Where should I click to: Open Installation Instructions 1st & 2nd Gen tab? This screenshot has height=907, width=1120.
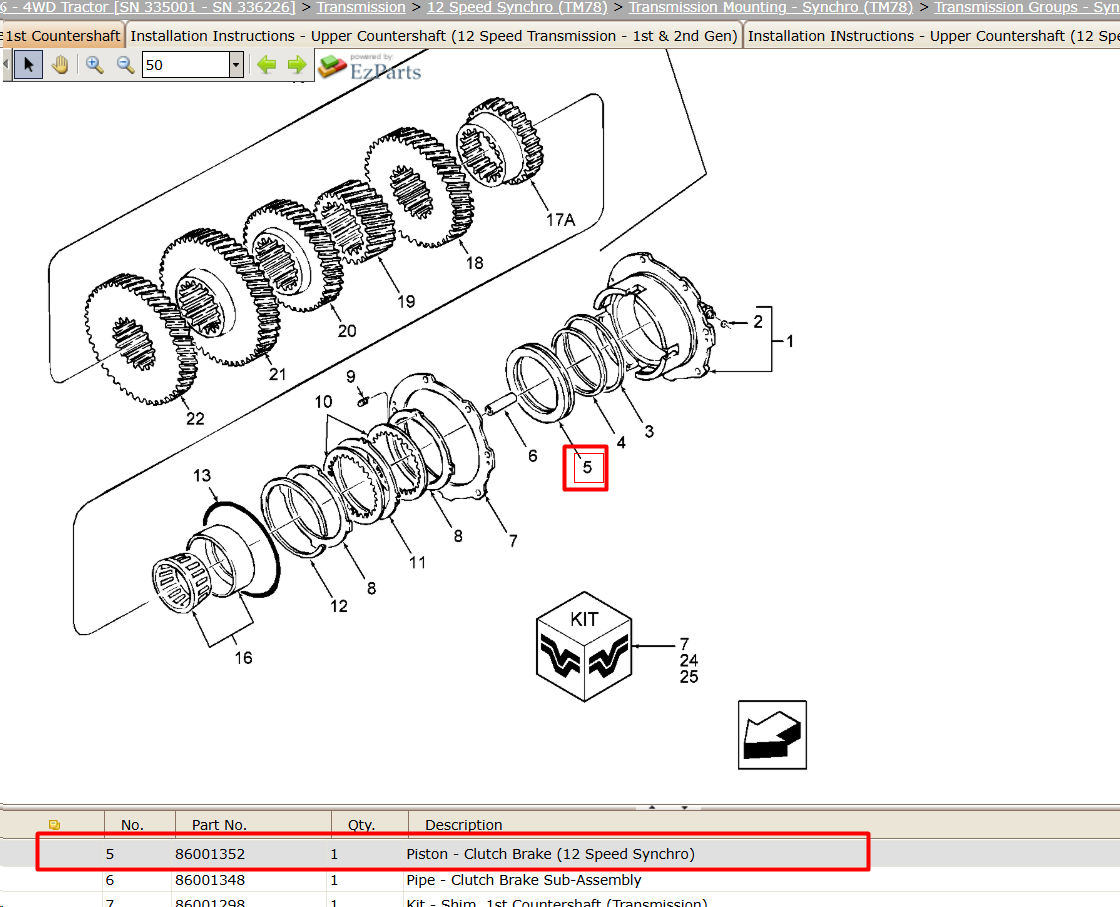pos(434,36)
